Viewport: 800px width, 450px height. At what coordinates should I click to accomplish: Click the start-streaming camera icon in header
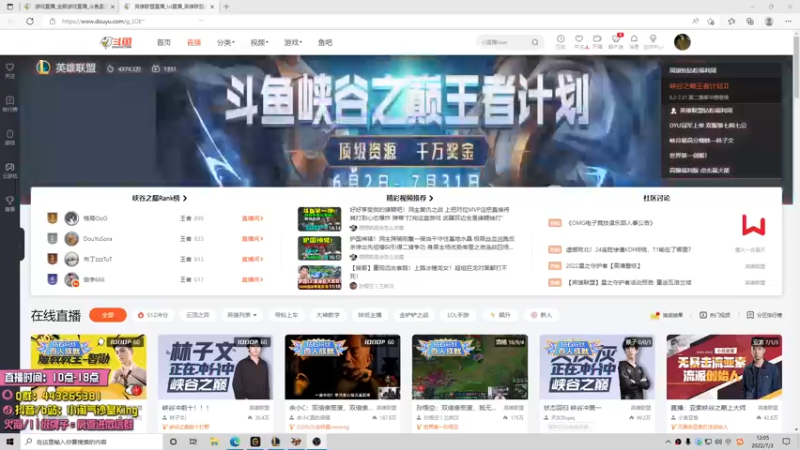[x=597, y=39]
